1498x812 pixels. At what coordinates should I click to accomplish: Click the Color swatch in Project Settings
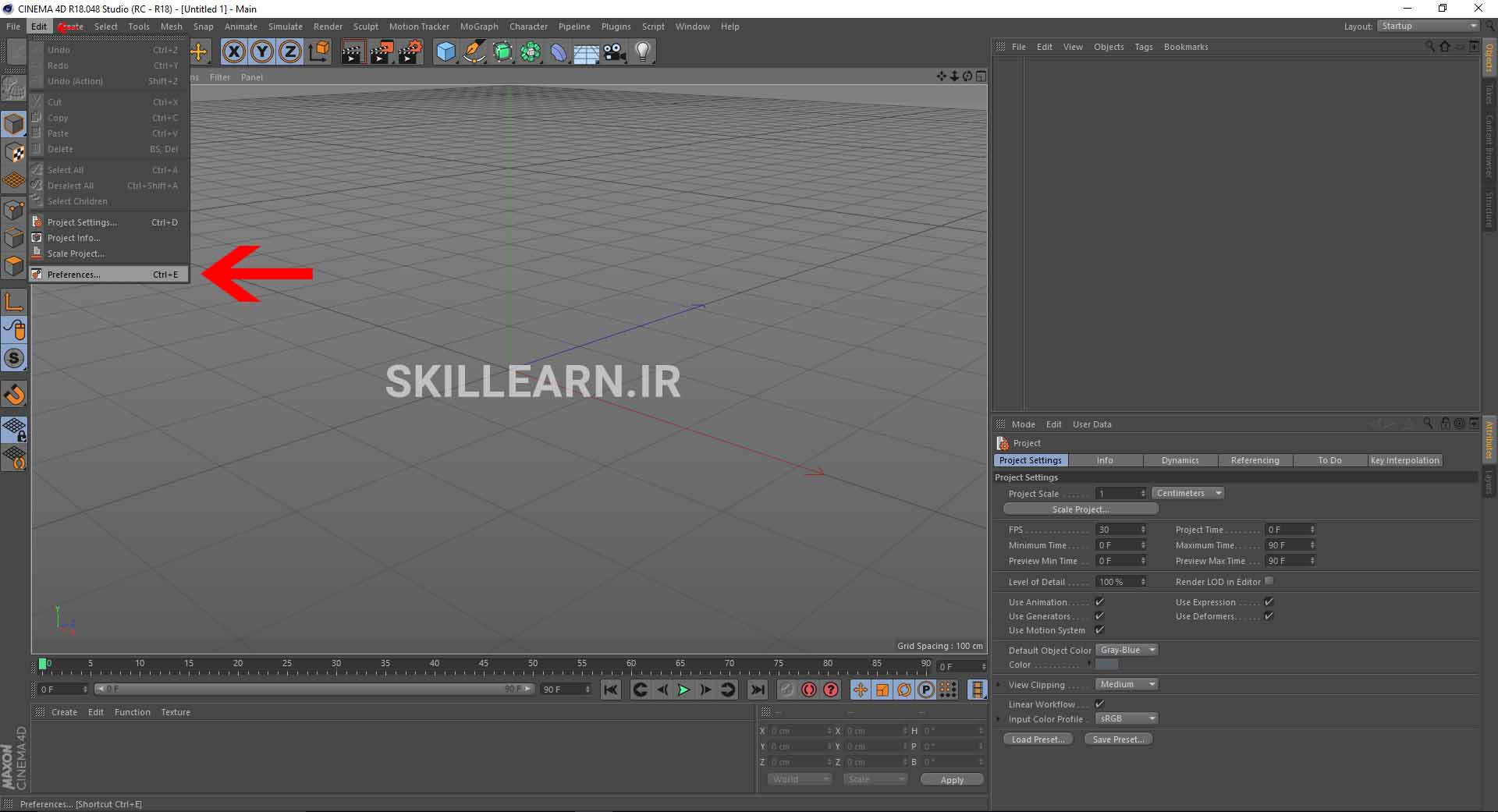(x=1106, y=665)
